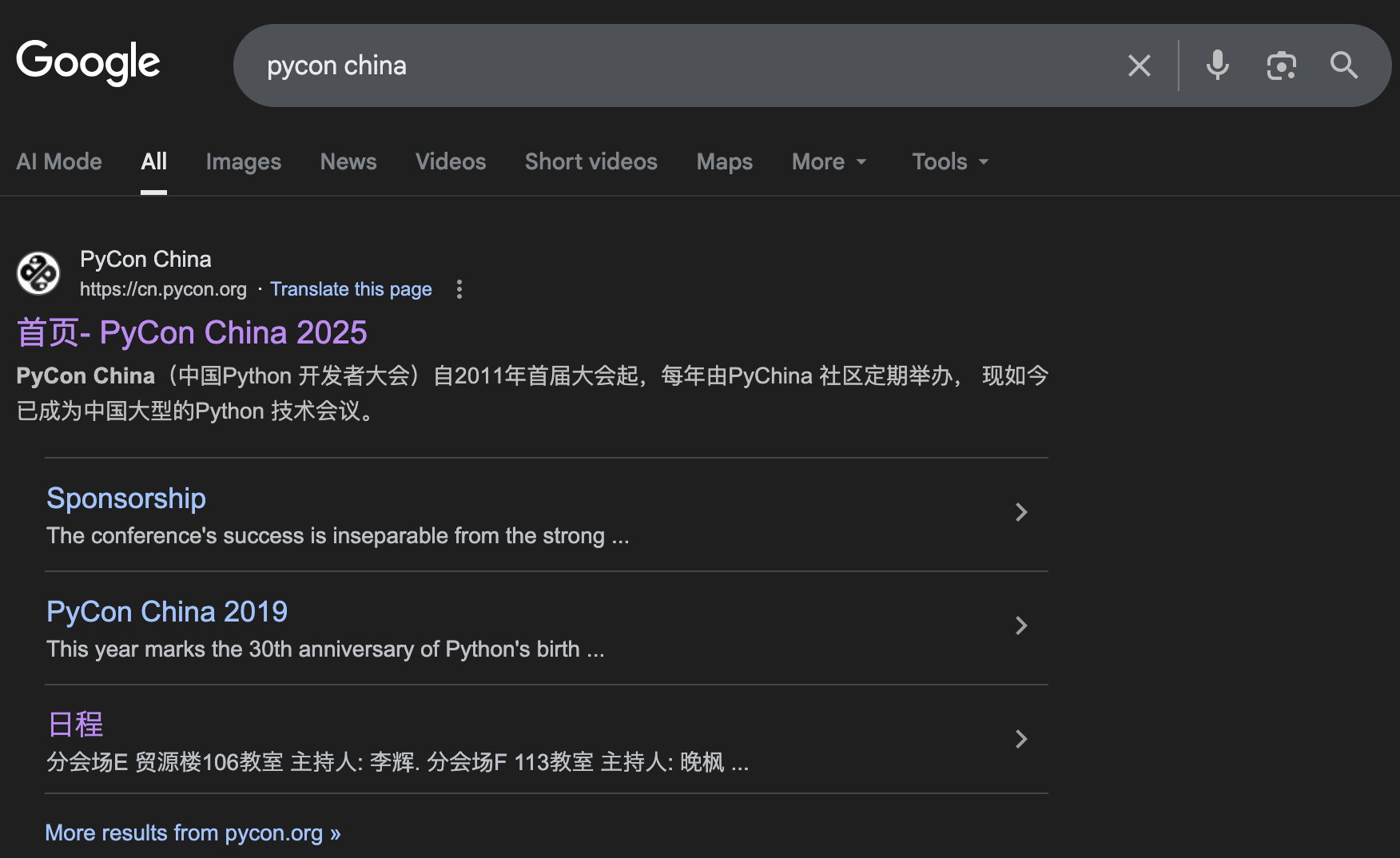Clear the search query with X
The width and height of the screenshot is (1400, 858).
(1139, 66)
